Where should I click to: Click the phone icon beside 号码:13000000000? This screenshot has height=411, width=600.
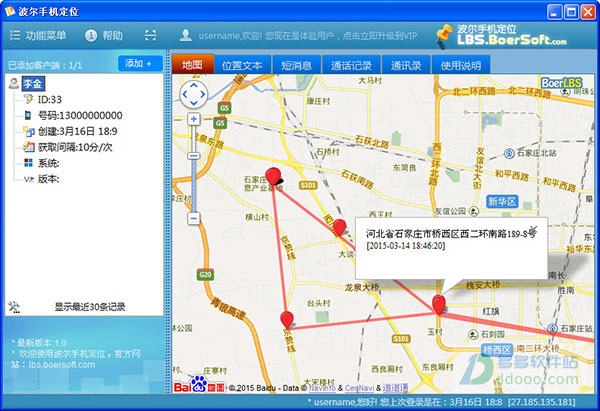(28, 115)
